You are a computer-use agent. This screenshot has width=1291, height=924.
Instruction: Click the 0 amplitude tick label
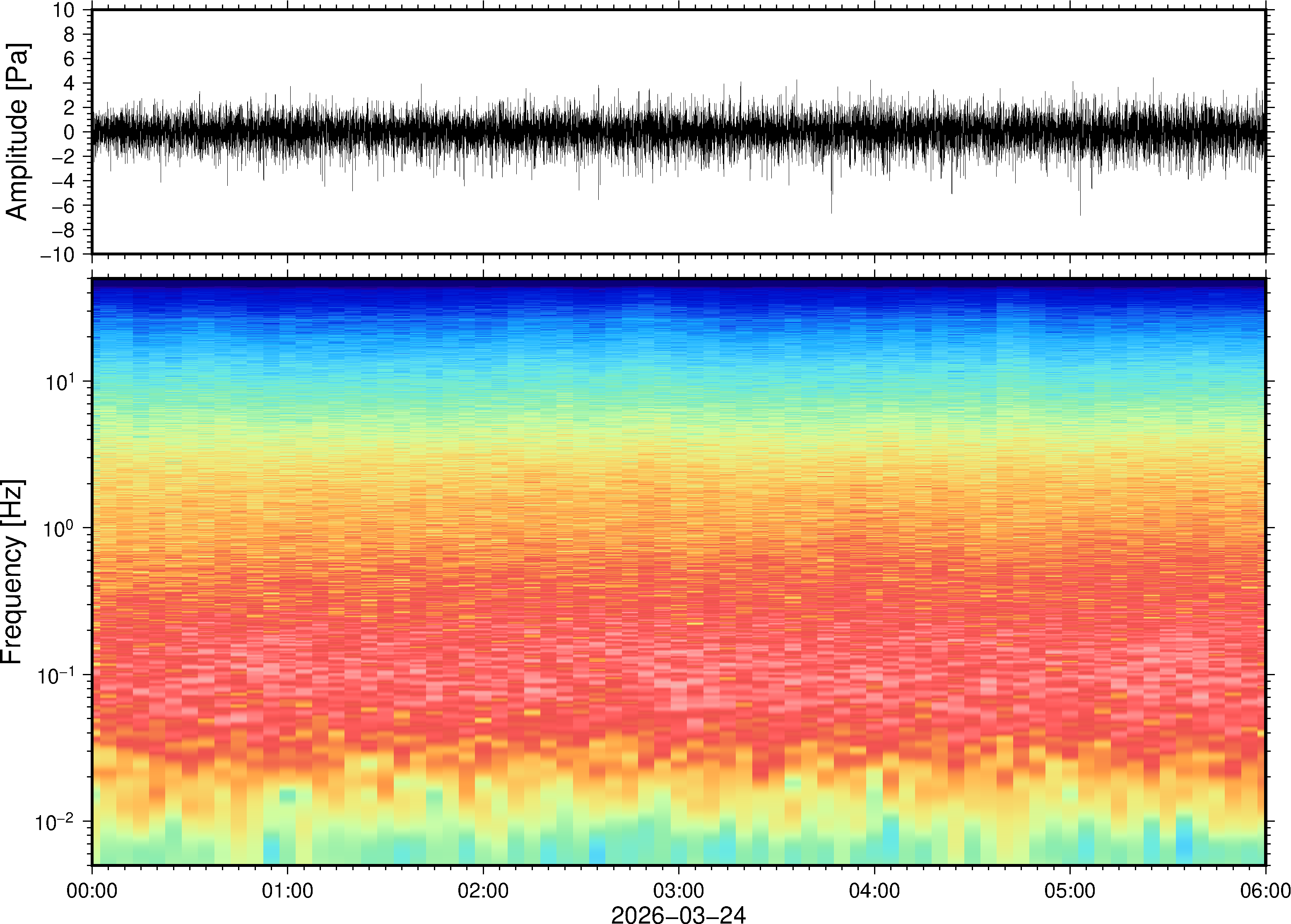(x=69, y=132)
